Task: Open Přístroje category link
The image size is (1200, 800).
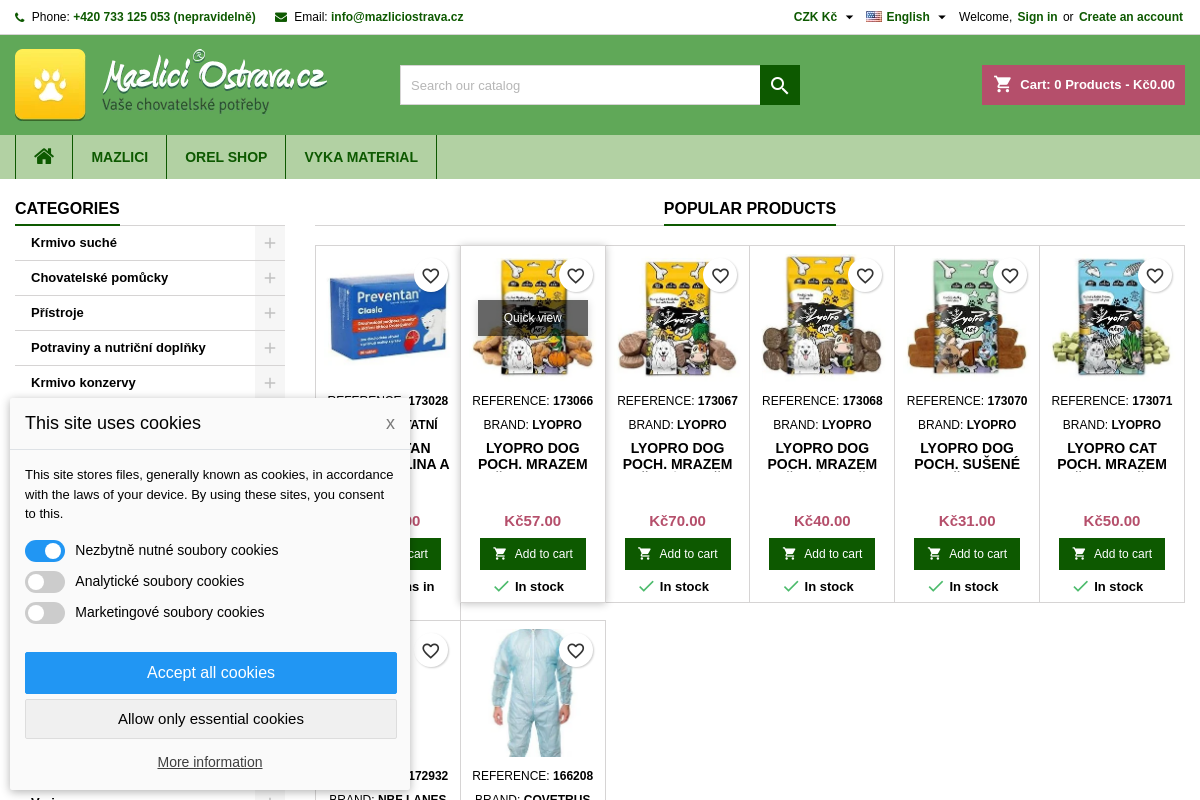Action: point(57,313)
